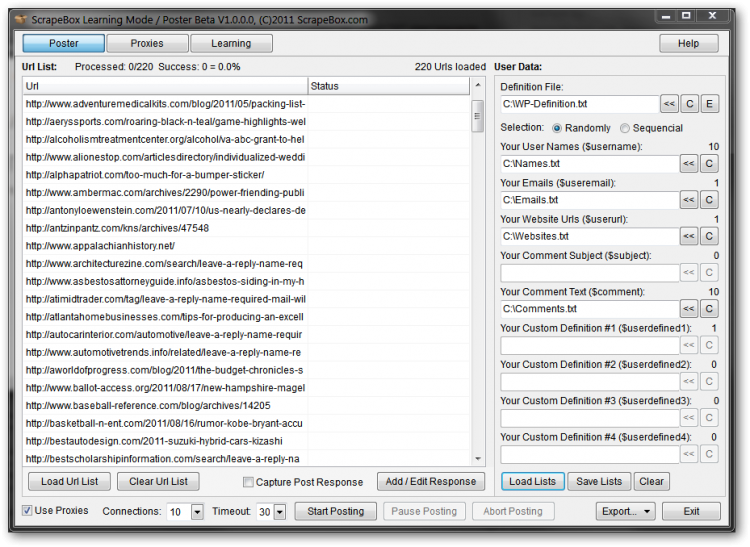
Task: Clear the Website Urls file field
Action: point(709,236)
